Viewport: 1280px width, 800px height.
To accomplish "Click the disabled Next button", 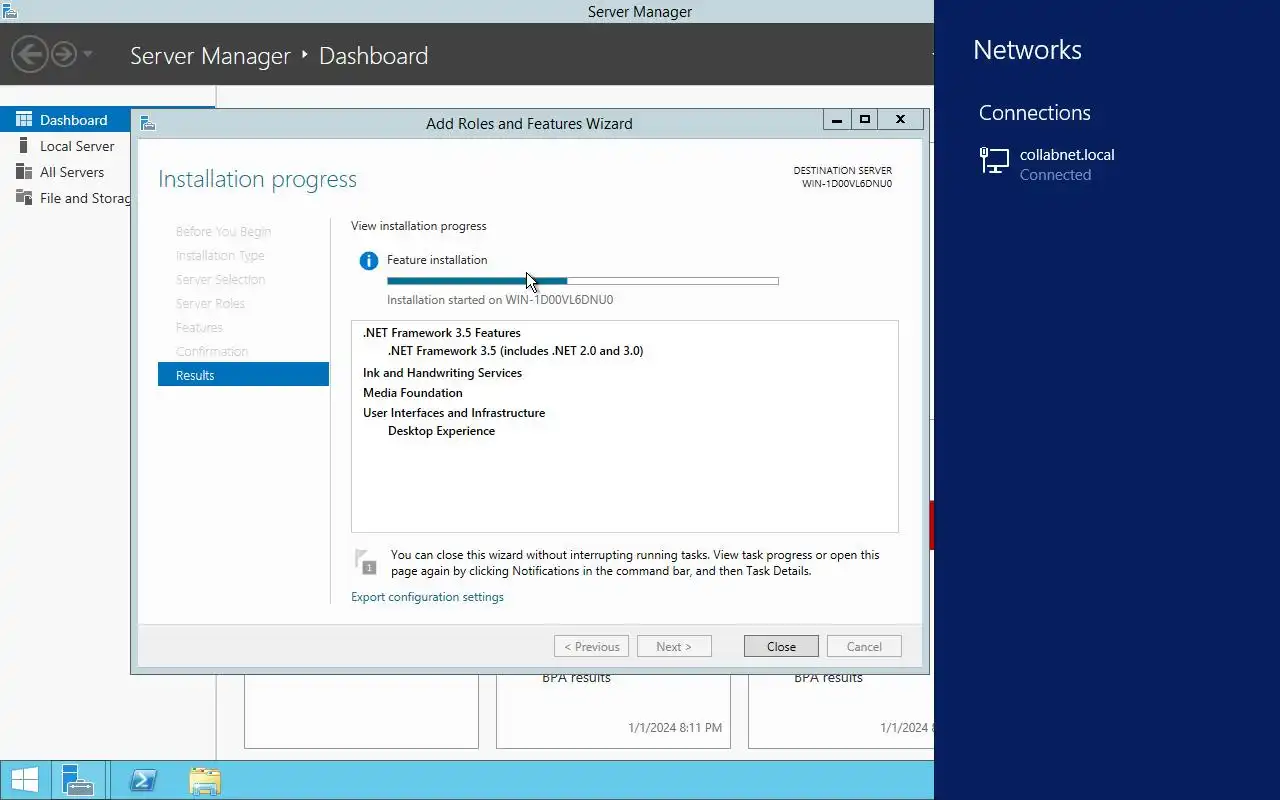I will coord(674,647).
